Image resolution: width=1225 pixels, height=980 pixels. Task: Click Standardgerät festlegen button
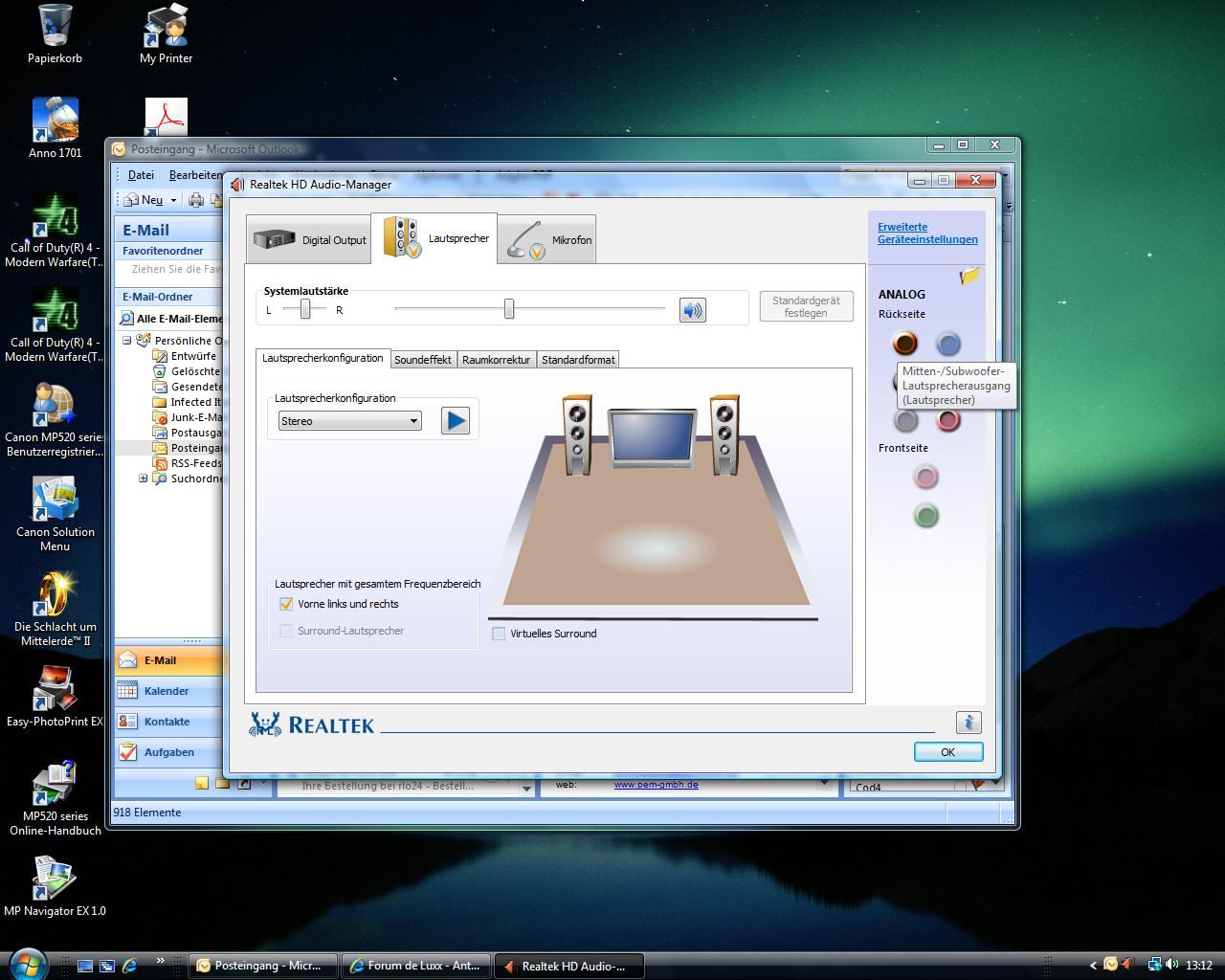(x=806, y=306)
